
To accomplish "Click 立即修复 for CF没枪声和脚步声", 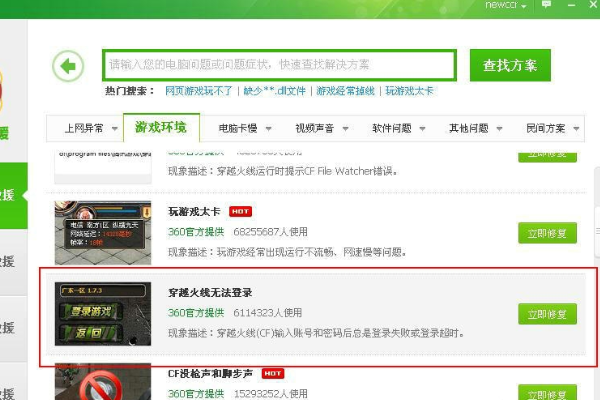I will pyautogui.click(x=547, y=393).
